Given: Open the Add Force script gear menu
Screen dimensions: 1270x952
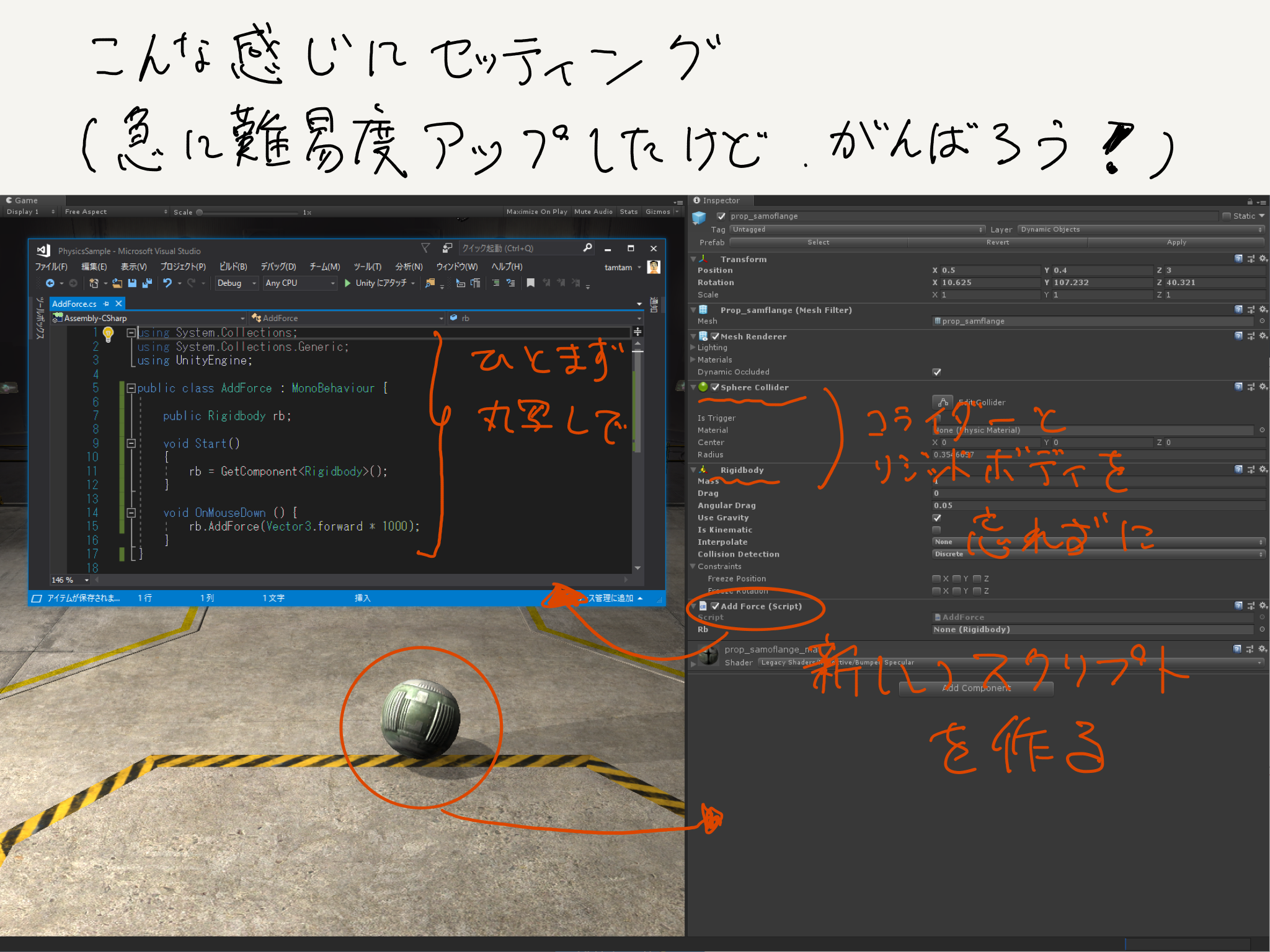Looking at the screenshot, I should click(x=1263, y=606).
